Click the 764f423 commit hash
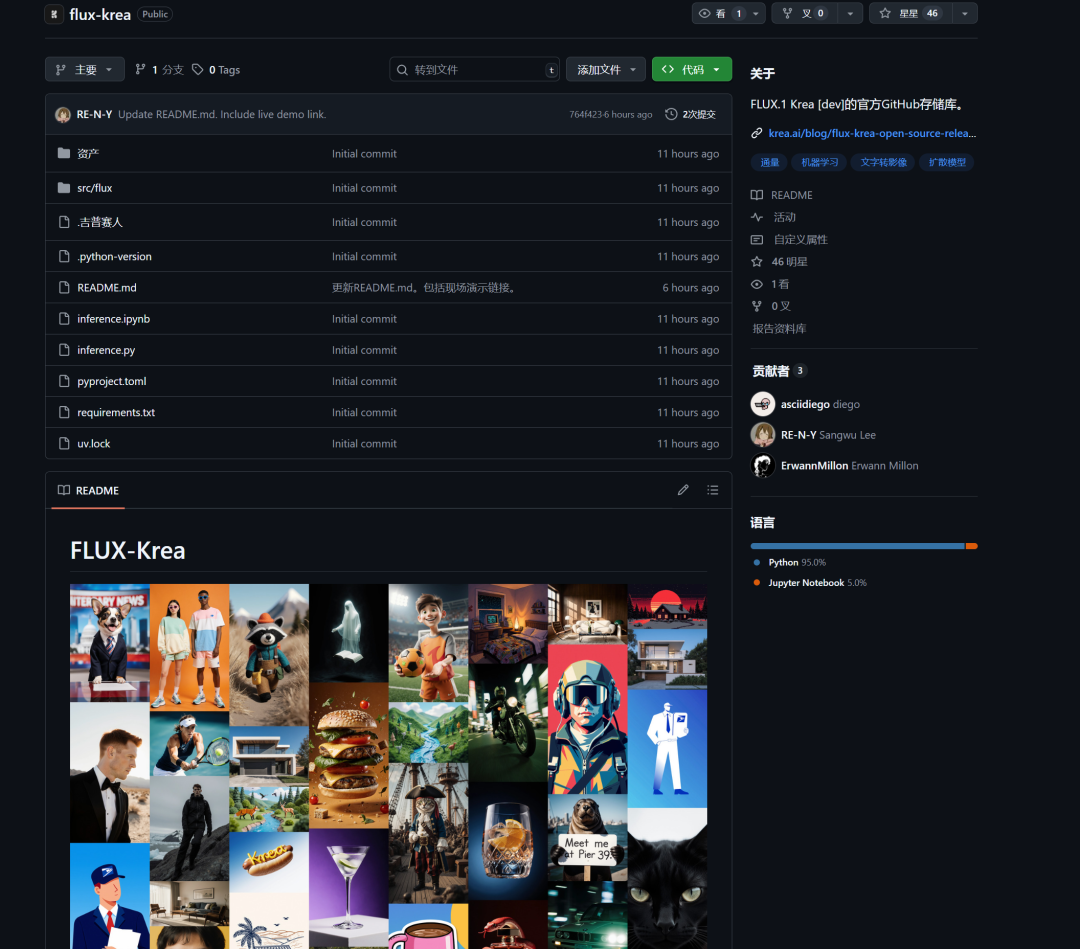 [x=587, y=114]
